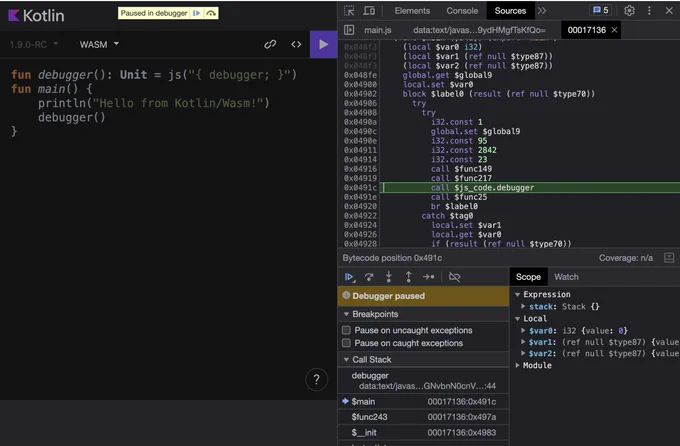The height and width of the screenshot is (446, 680).
Task: Switch to the Watch tab
Action: point(566,277)
